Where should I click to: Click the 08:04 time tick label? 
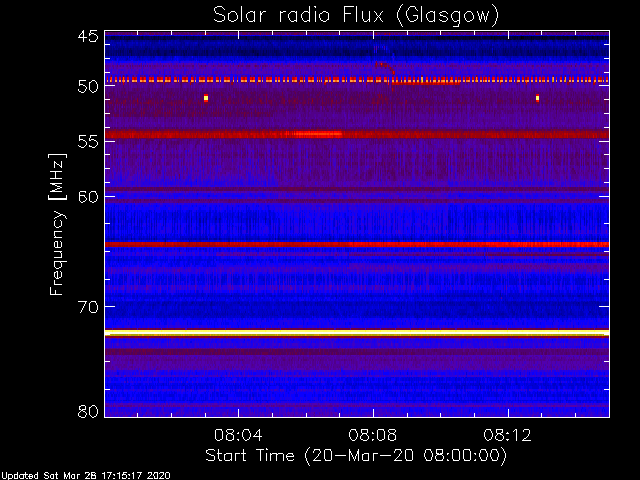238,435
